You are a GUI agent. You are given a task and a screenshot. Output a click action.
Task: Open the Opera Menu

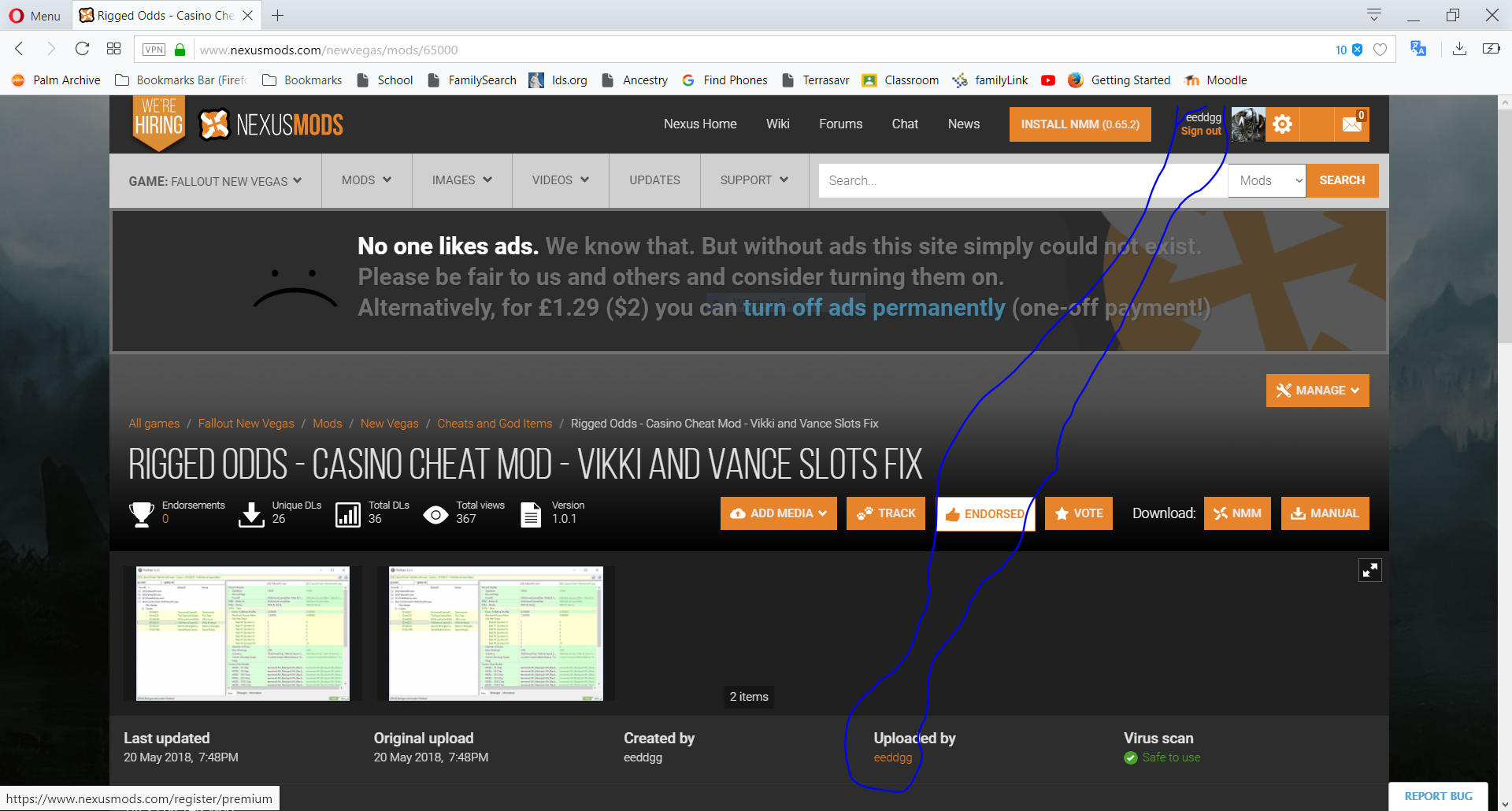point(35,16)
